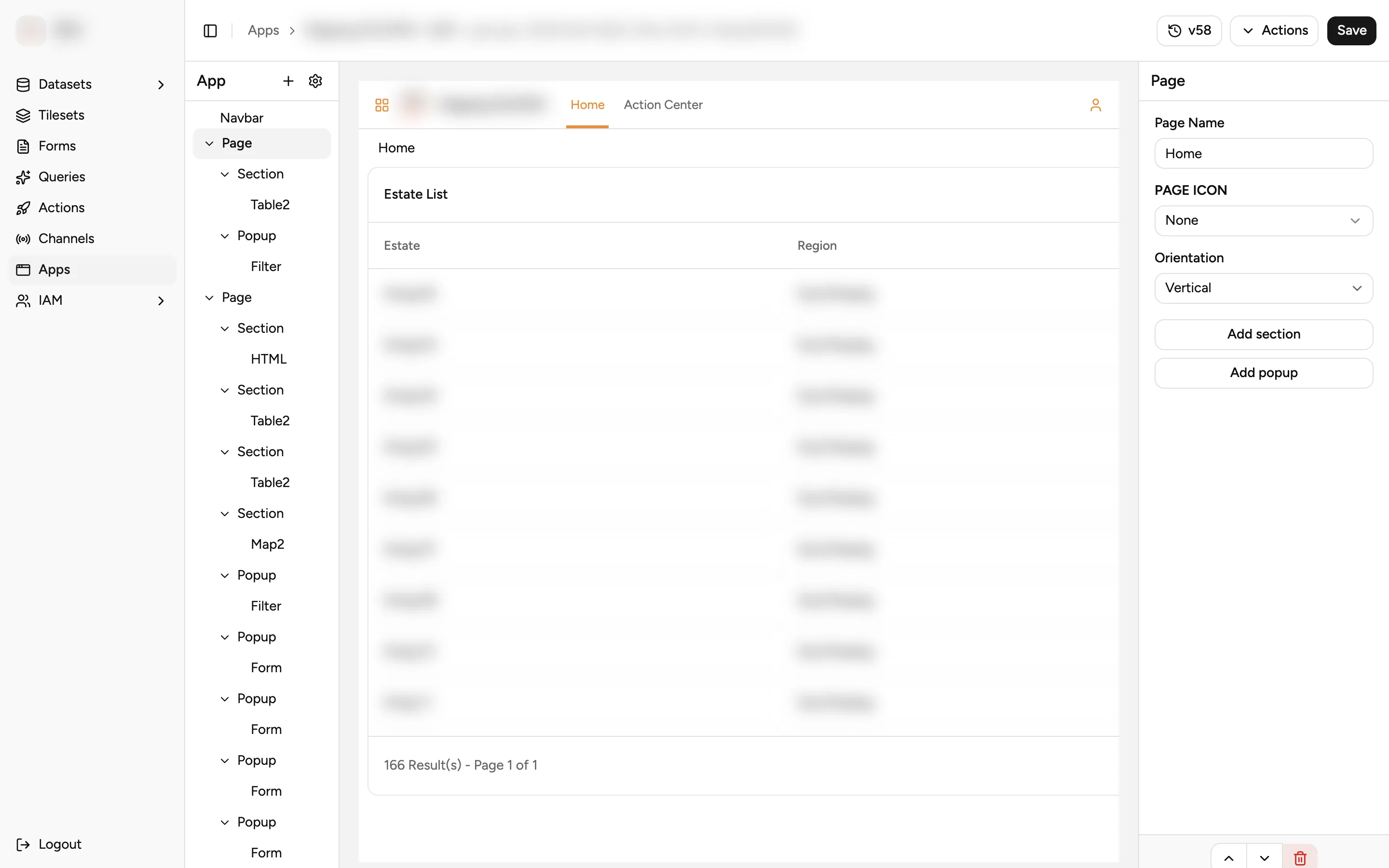Delete the page with the red trash icon
Image resolution: width=1389 pixels, height=868 pixels.
tap(1299, 858)
